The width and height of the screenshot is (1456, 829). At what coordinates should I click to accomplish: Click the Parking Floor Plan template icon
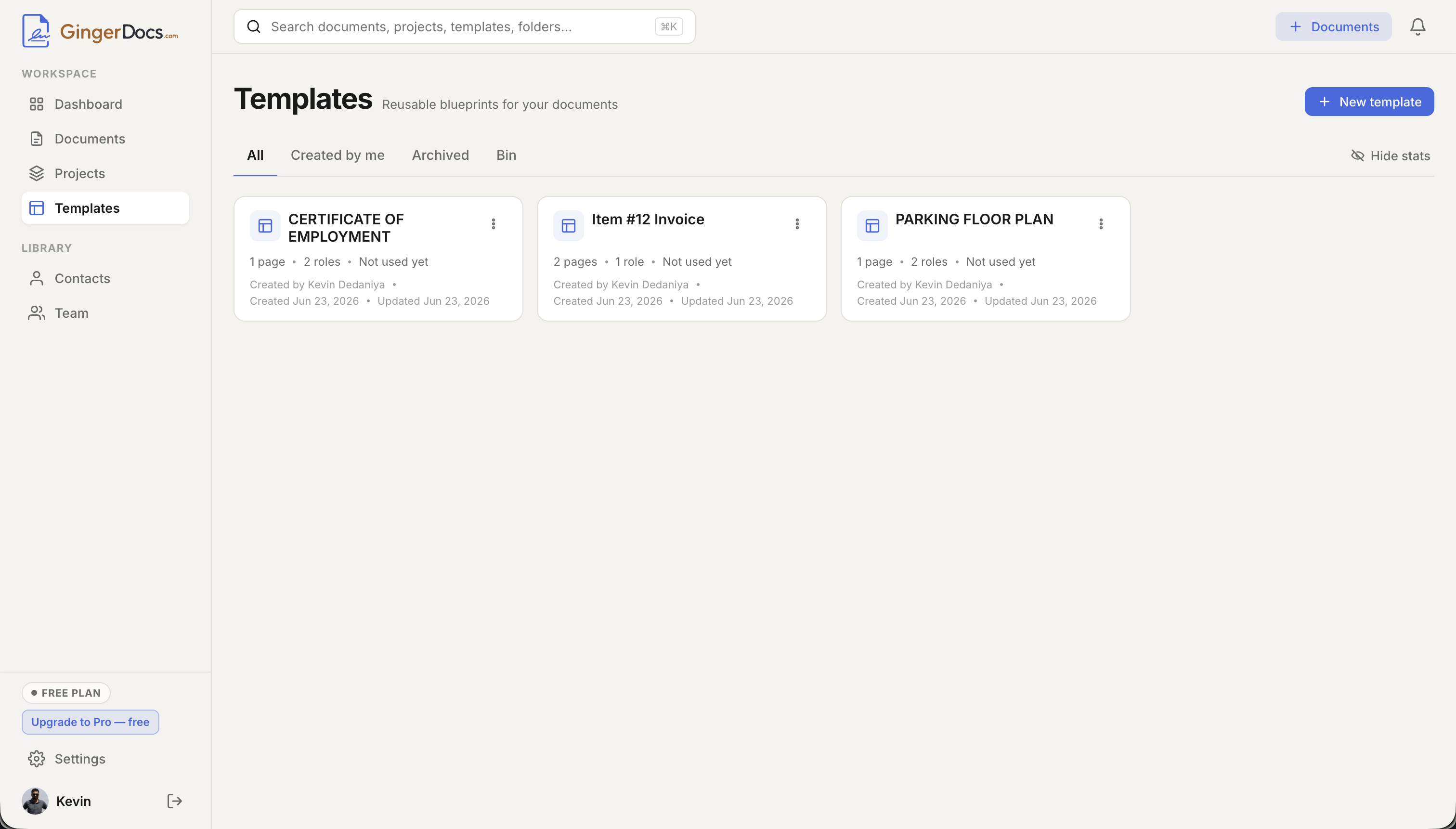click(872, 226)
